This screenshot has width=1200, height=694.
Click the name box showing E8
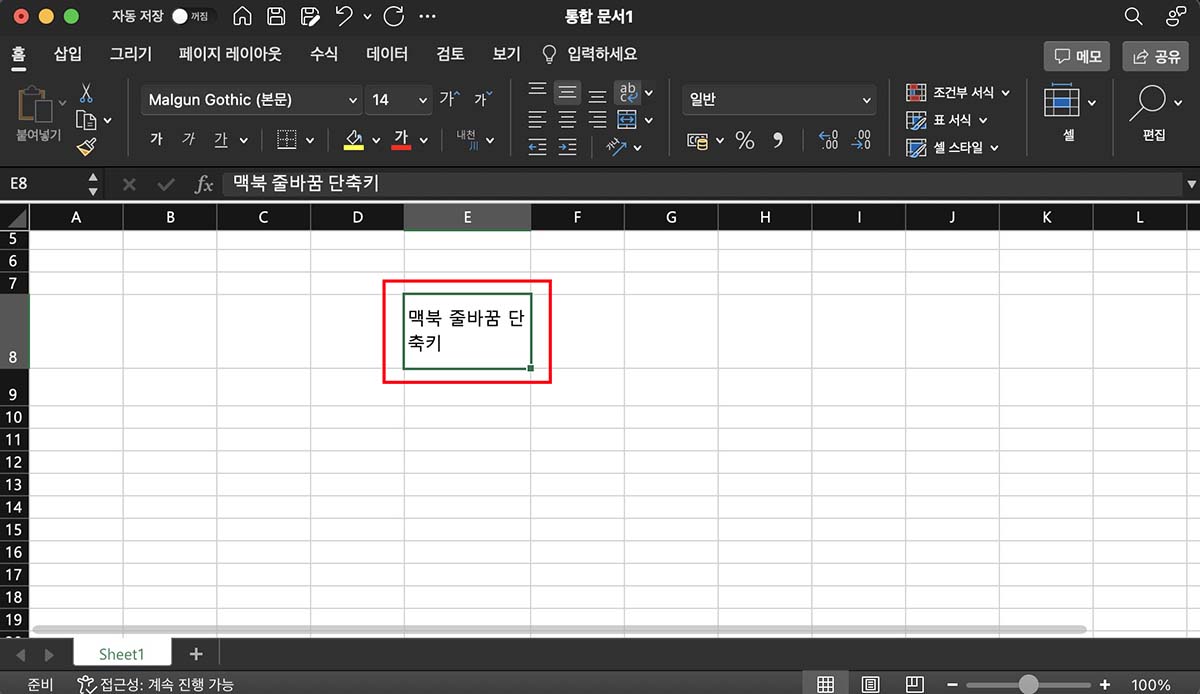(42, 184)
